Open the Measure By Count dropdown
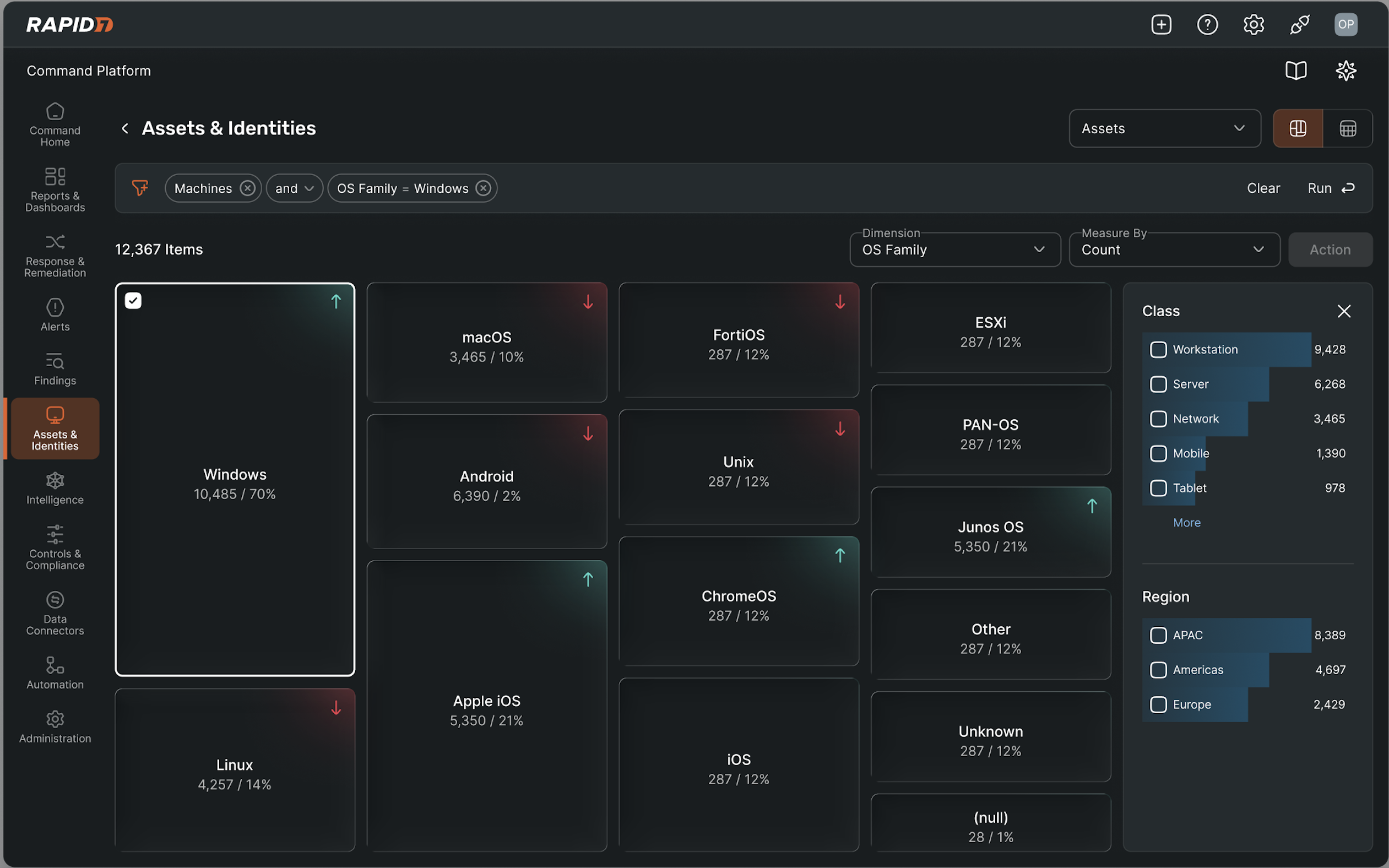This screenshot has height=868, width=1389. [x=1174, y=249]
